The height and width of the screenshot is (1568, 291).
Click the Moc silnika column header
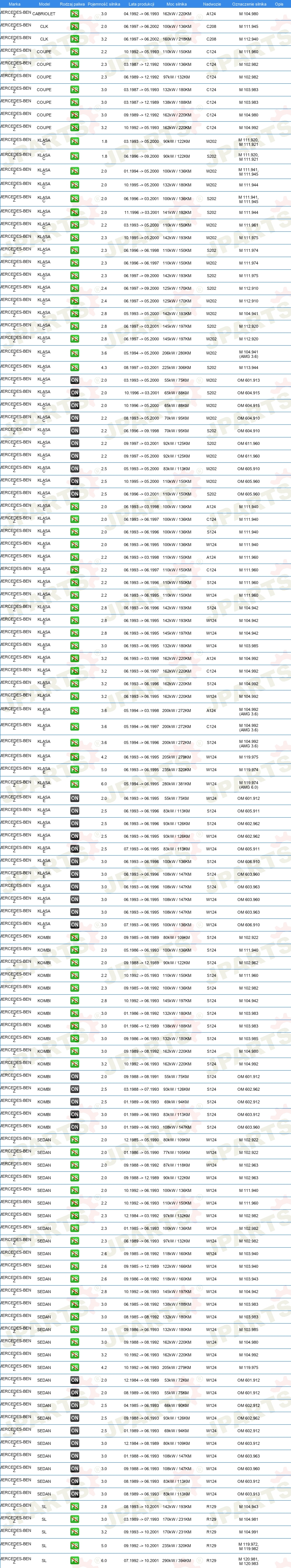pos(176,4)
